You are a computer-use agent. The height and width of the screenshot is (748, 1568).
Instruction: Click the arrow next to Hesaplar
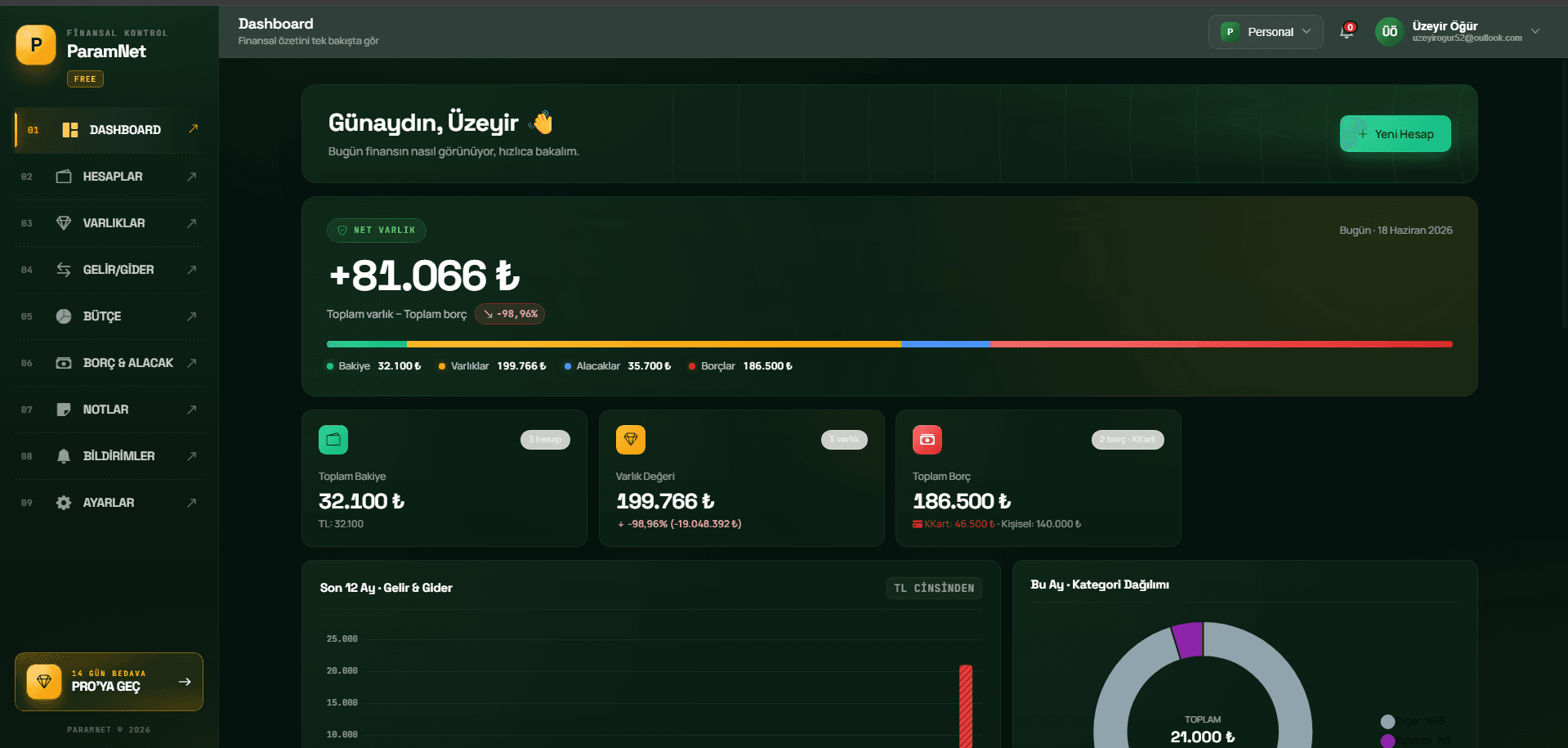tap(192, 177)
